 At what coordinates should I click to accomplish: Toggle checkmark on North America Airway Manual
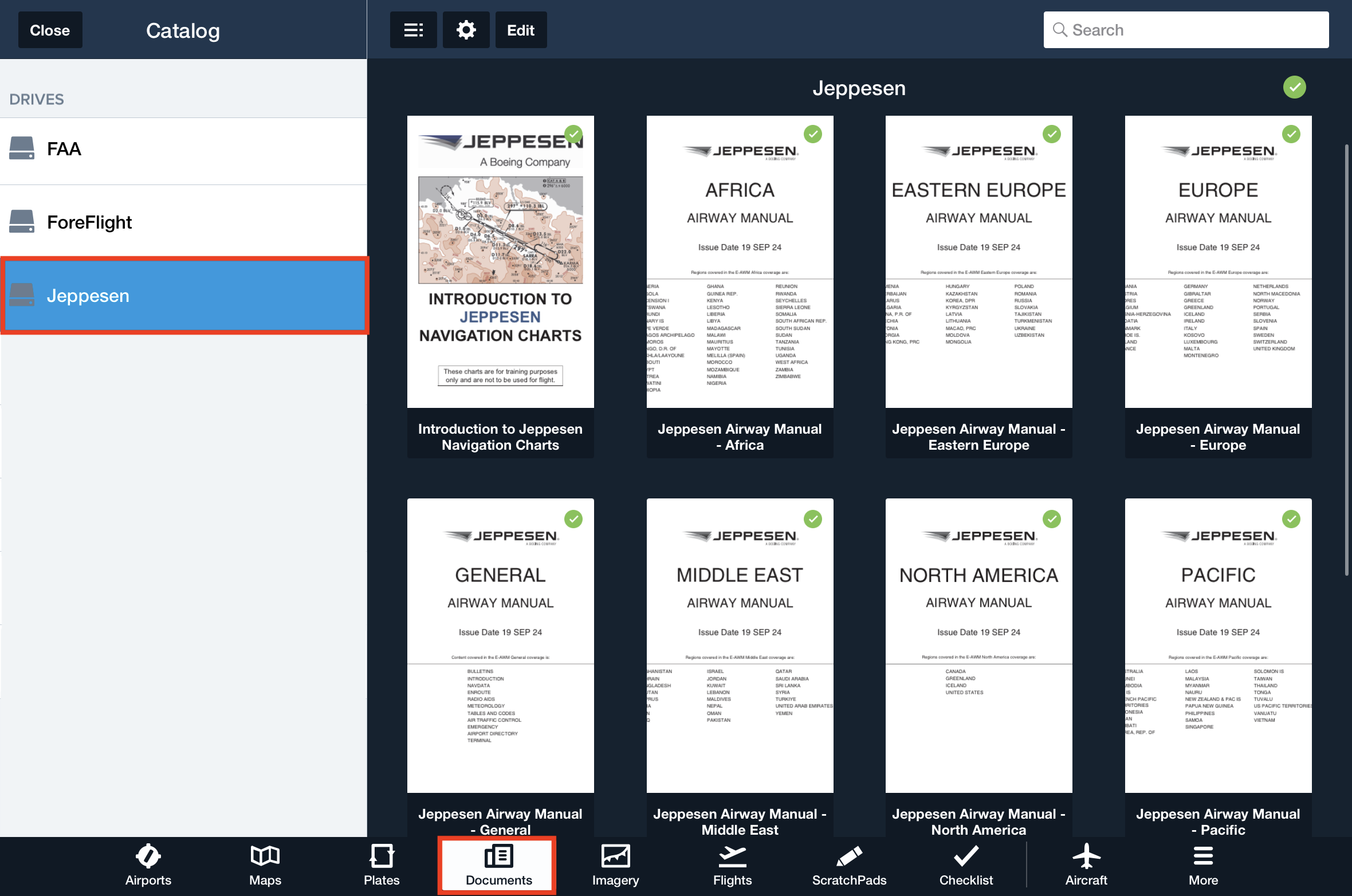pyautogui.click(x=1051, y=519)
